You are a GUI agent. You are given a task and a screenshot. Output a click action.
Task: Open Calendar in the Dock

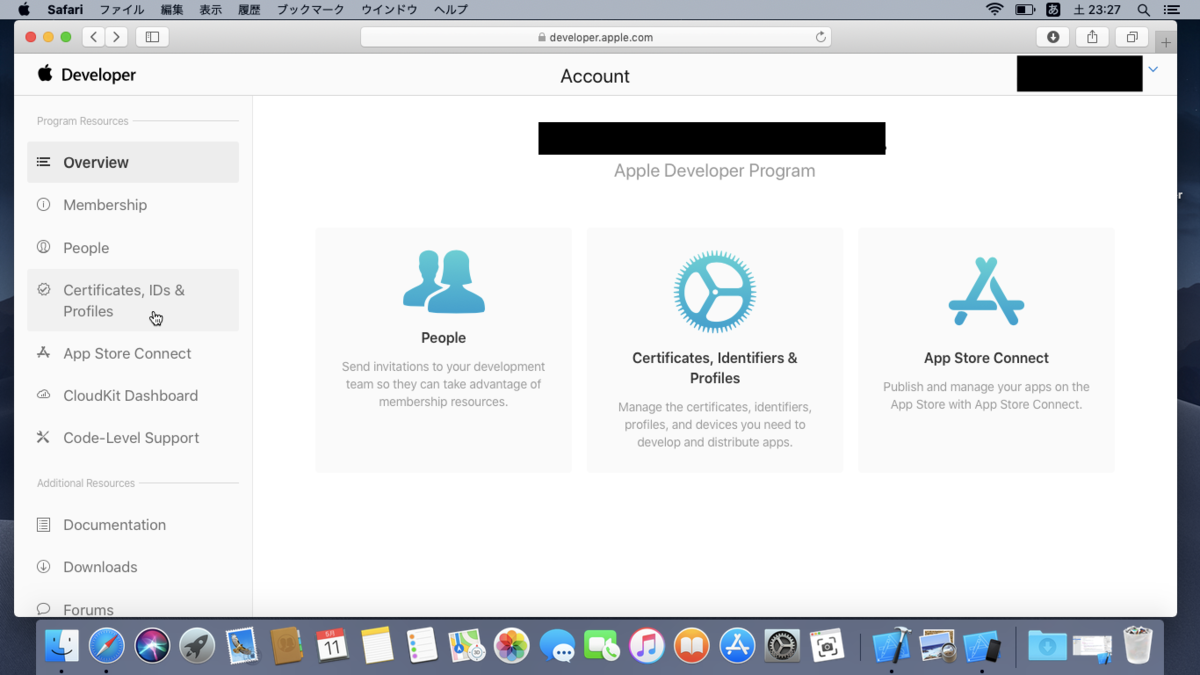(x=332, y=646)
